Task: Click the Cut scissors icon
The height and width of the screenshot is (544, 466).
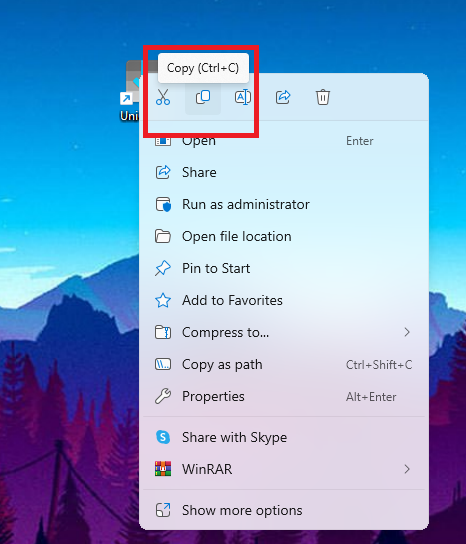Action: (163, 97)
